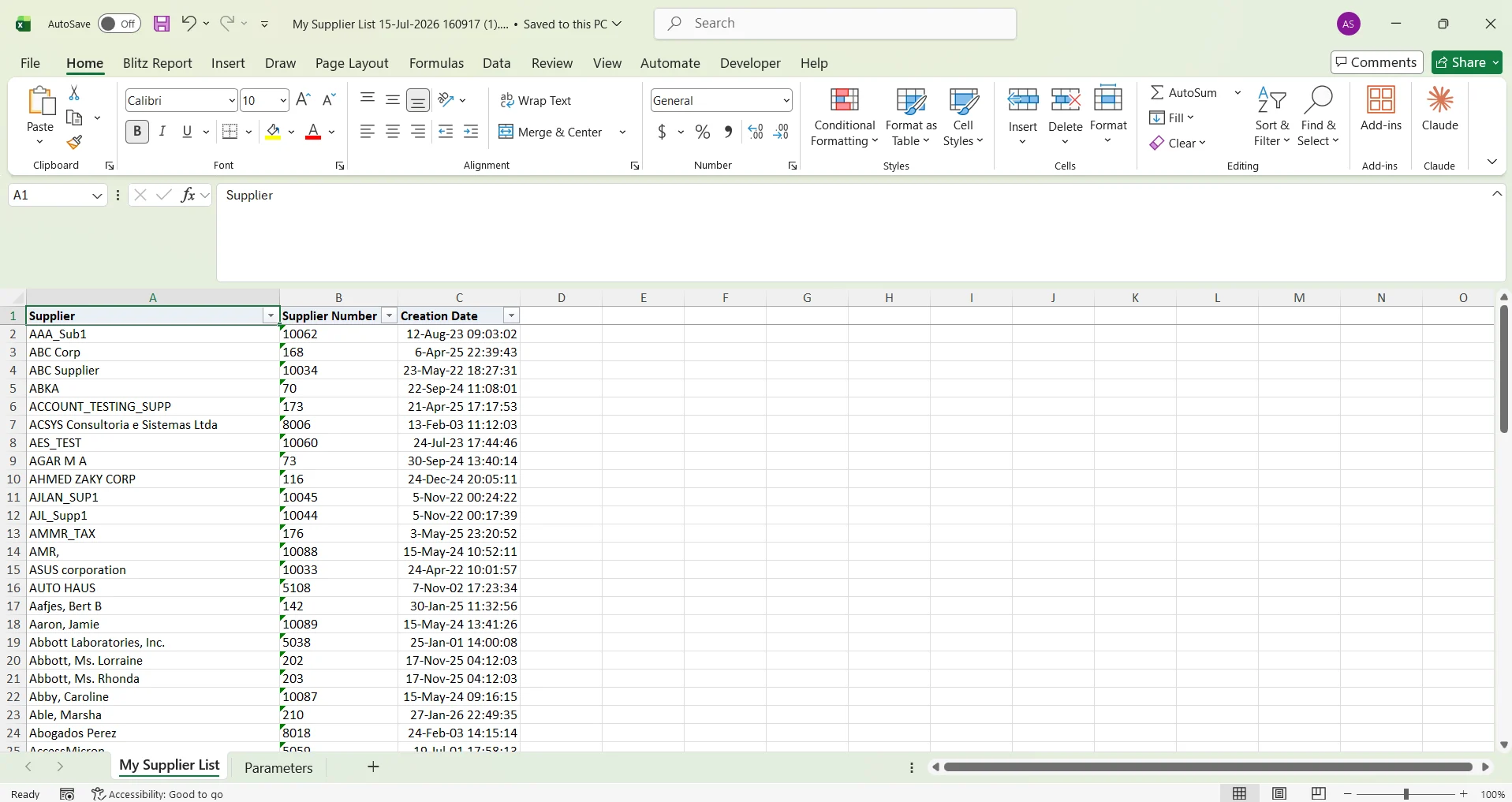
Task: Switch to the Blitz Report tab
Action: (158, 63)
